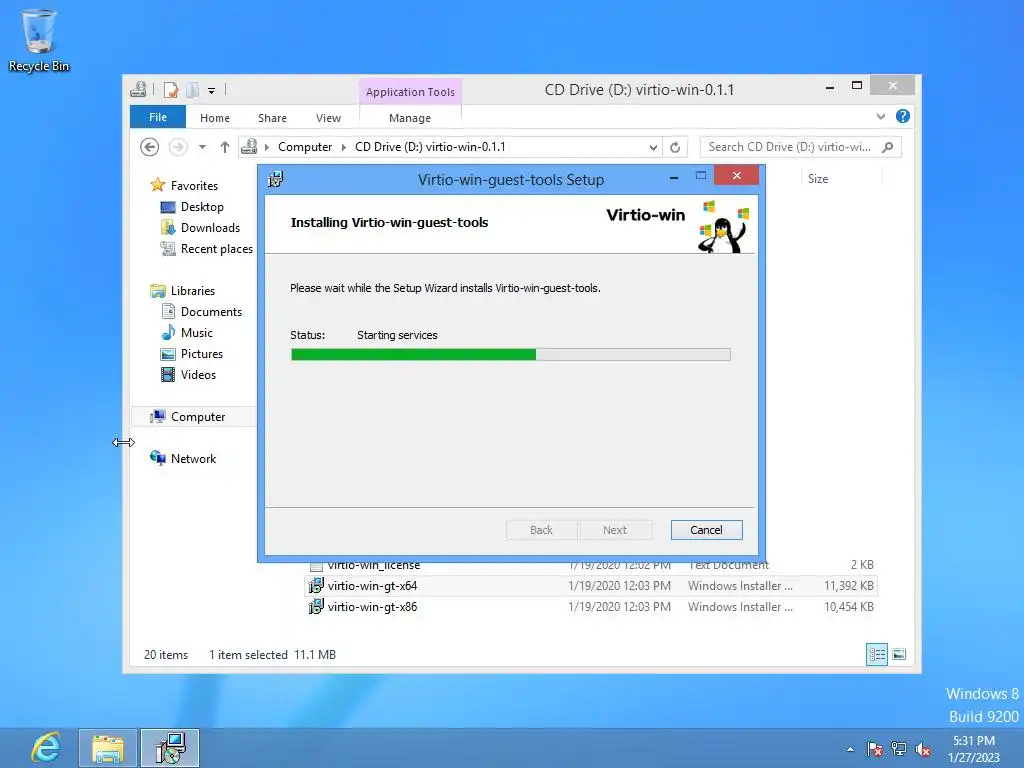Click the virtio-win-gt-x64 installer file icon
1024x768 pixels.
click(316, 586)
